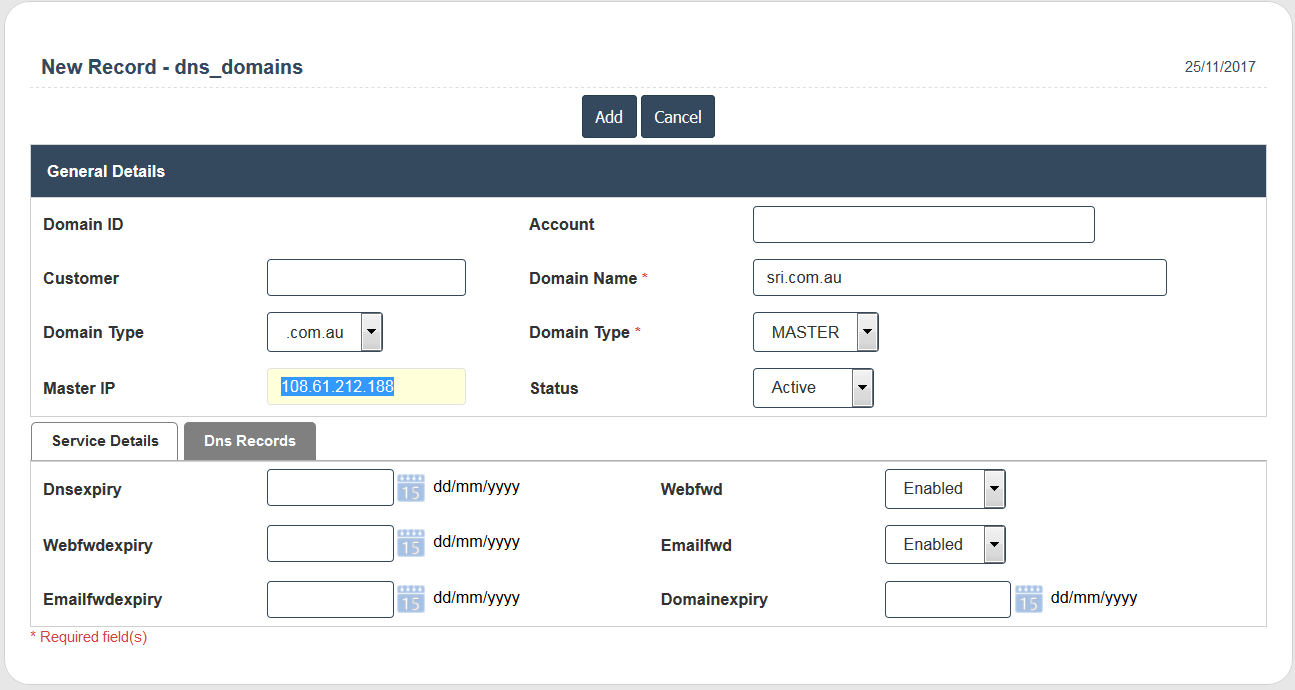The image size is (1295, 690).
Task: Click the Domainexpiry date input box
Action: 948,600
